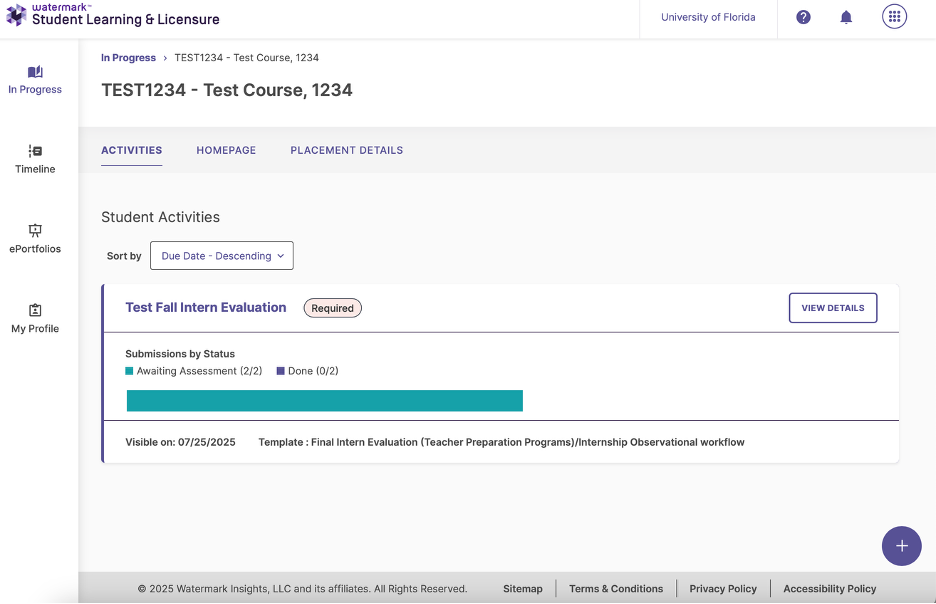Open the Privacy Policy footer link
This screenshot has width=936, height=604.
click(x=723, y=588)
